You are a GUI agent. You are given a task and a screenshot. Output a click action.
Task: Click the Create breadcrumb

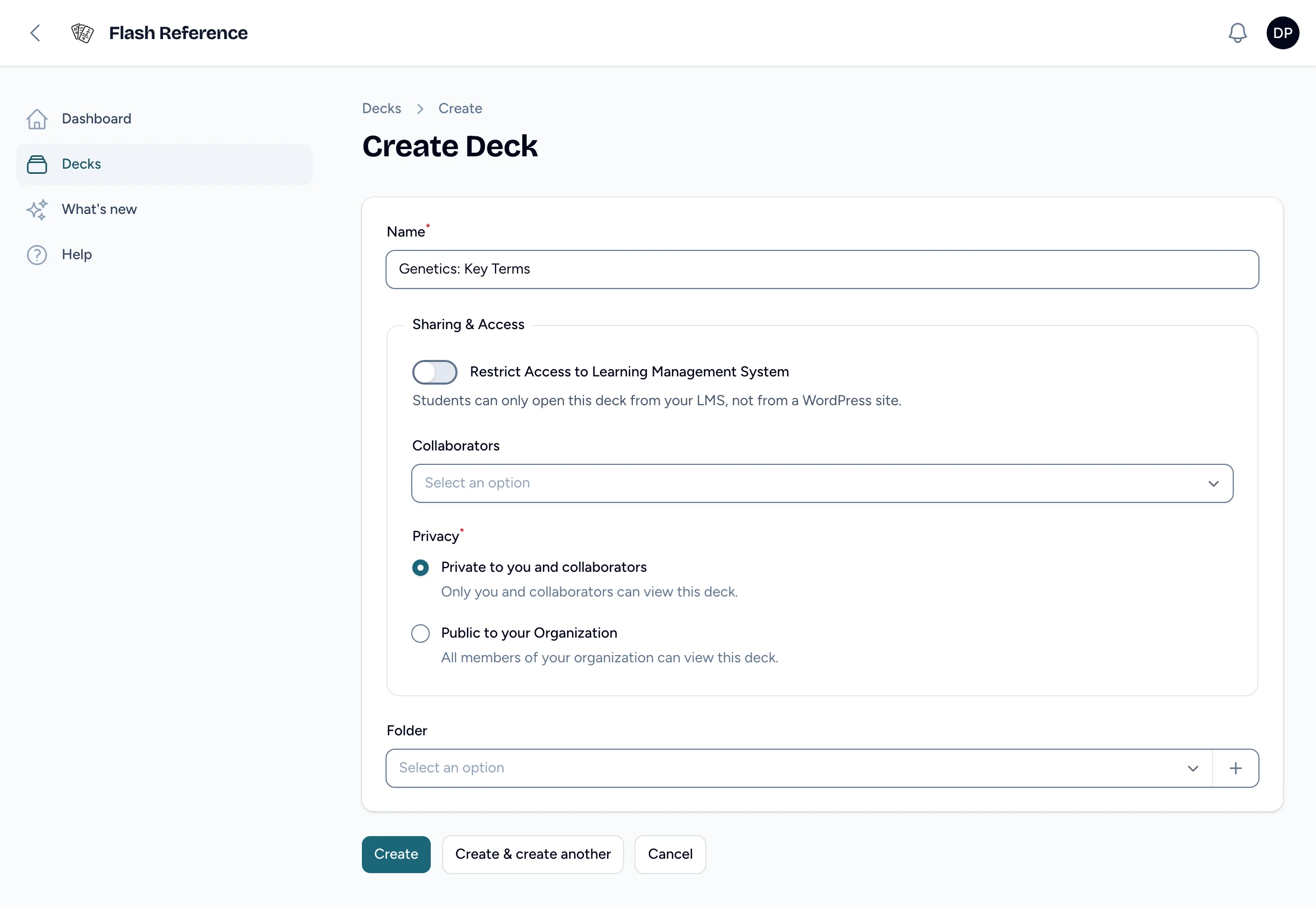click(x=460, y=108)
